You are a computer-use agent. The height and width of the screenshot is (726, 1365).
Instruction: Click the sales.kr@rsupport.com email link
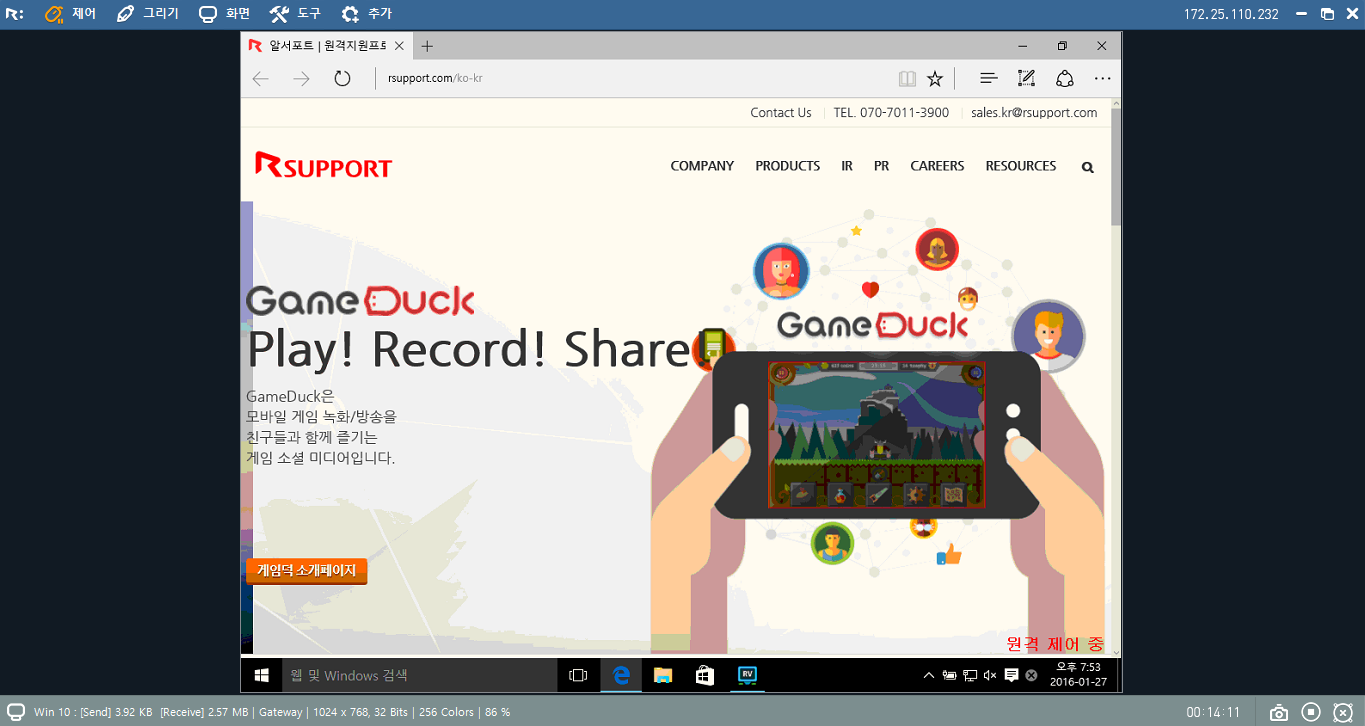(1034, 113)
